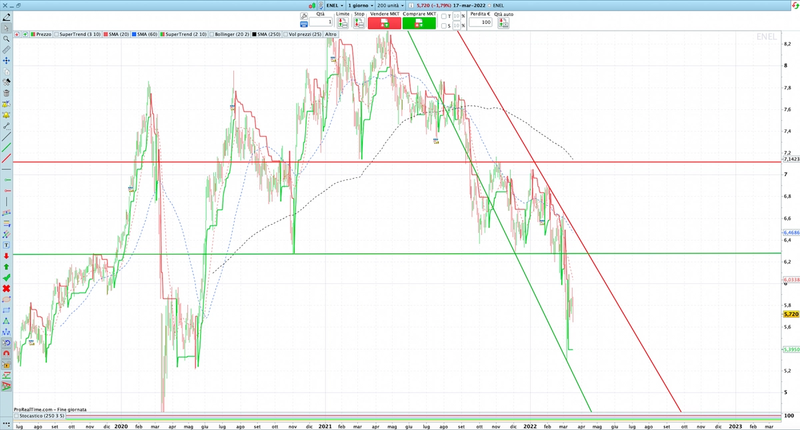
Task: Select the SuperTrend (2 10) indicator label
Action: point(186,34)
